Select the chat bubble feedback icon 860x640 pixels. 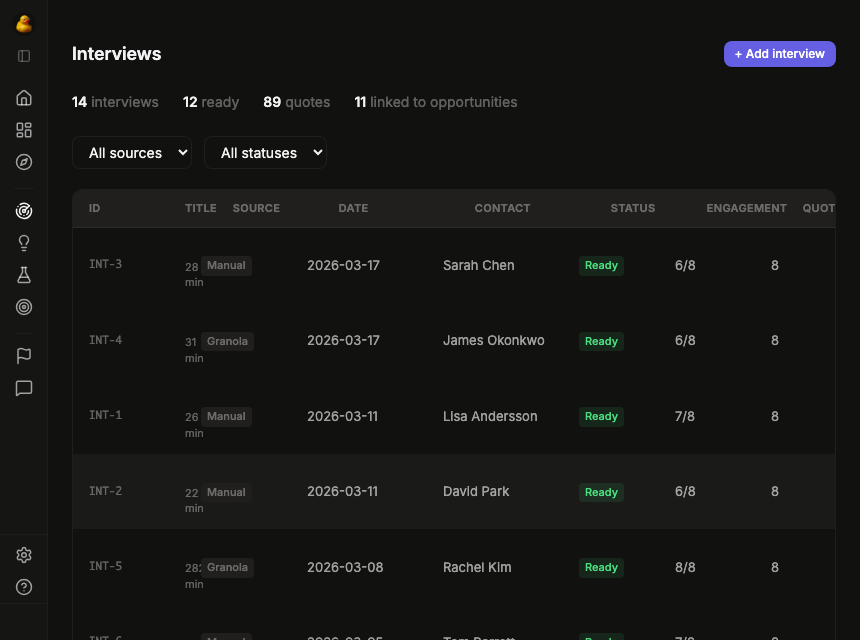click(23, 388)
